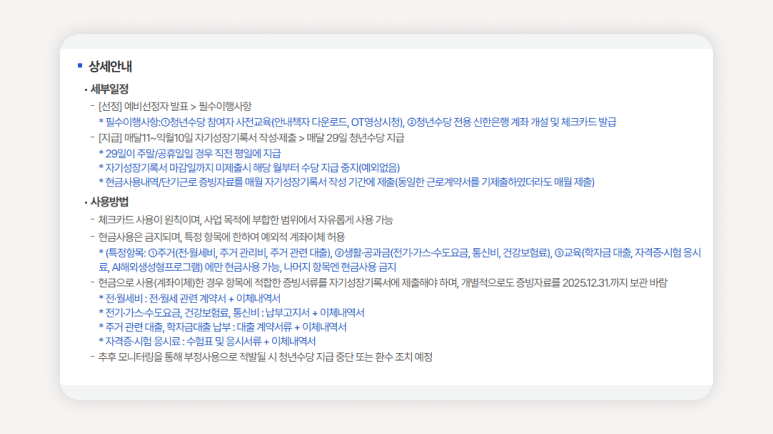Select the line '현금사용은 금지되며'
773x434 pixels.
221,237
